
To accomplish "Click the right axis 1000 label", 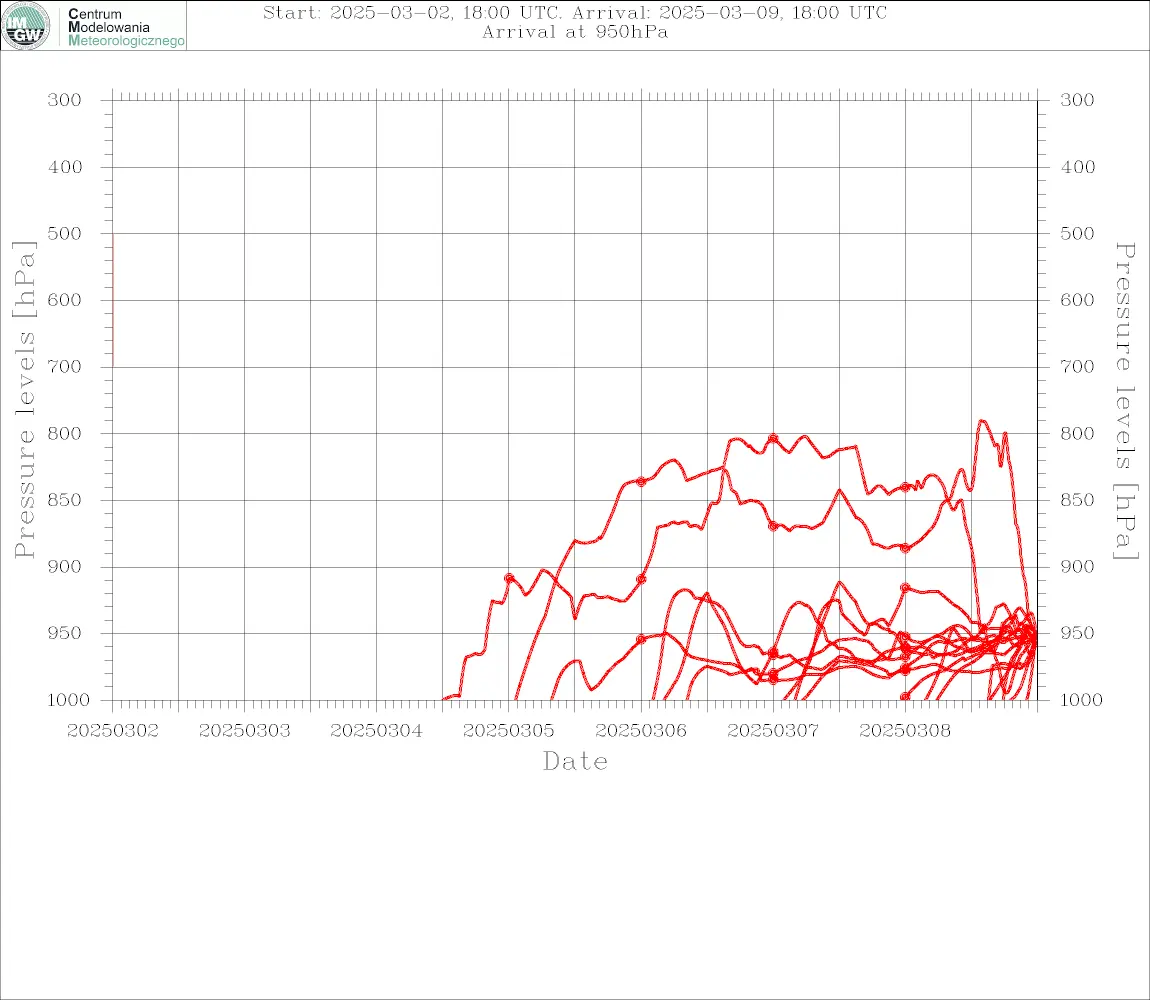I will 1082,699.
